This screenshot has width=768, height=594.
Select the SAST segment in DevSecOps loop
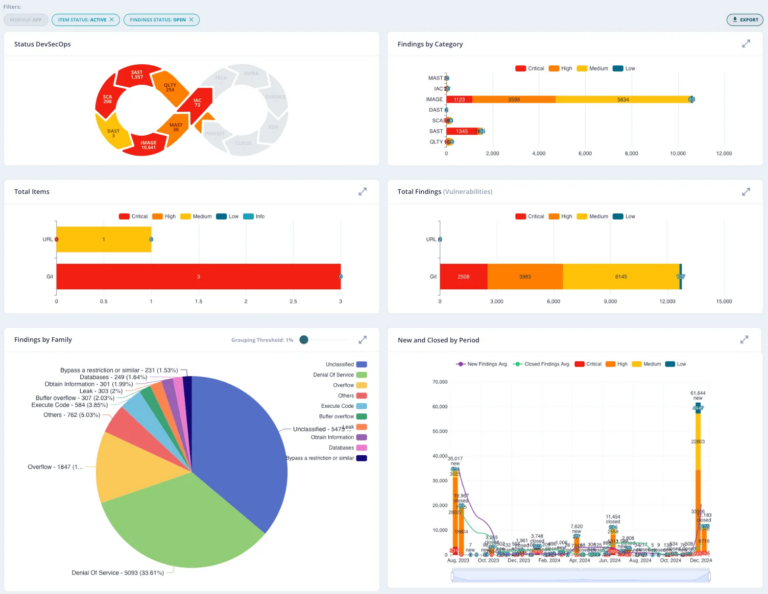(x=136, y=75)
